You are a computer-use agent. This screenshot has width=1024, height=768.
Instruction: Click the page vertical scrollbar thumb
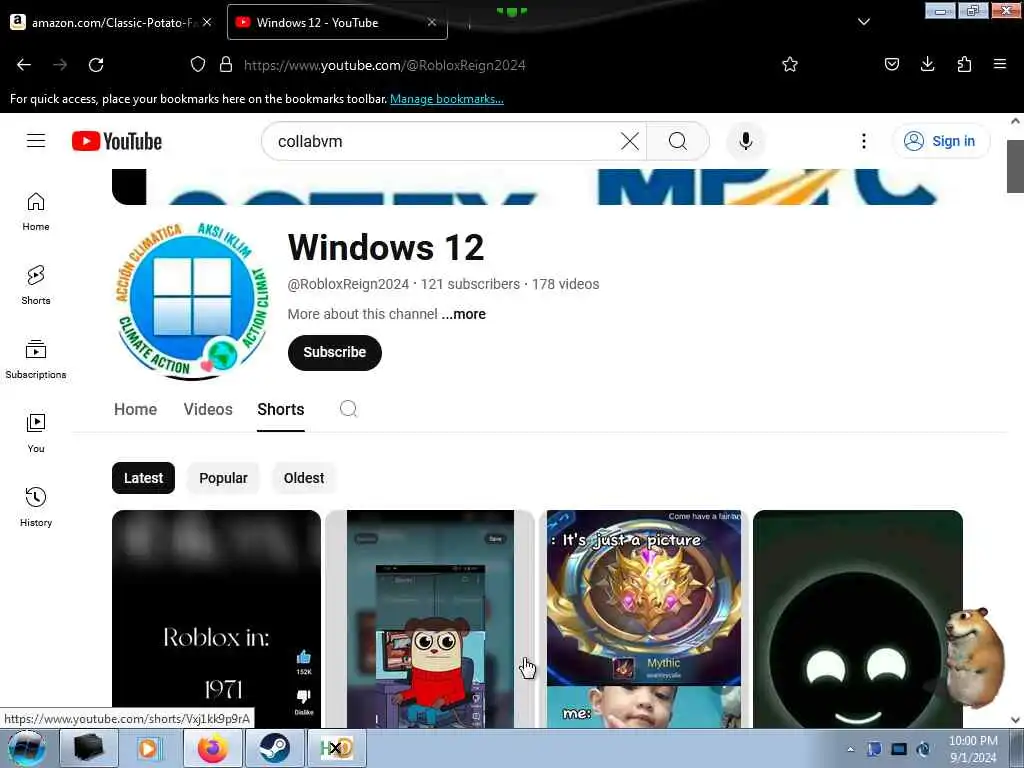[1015, 166]
